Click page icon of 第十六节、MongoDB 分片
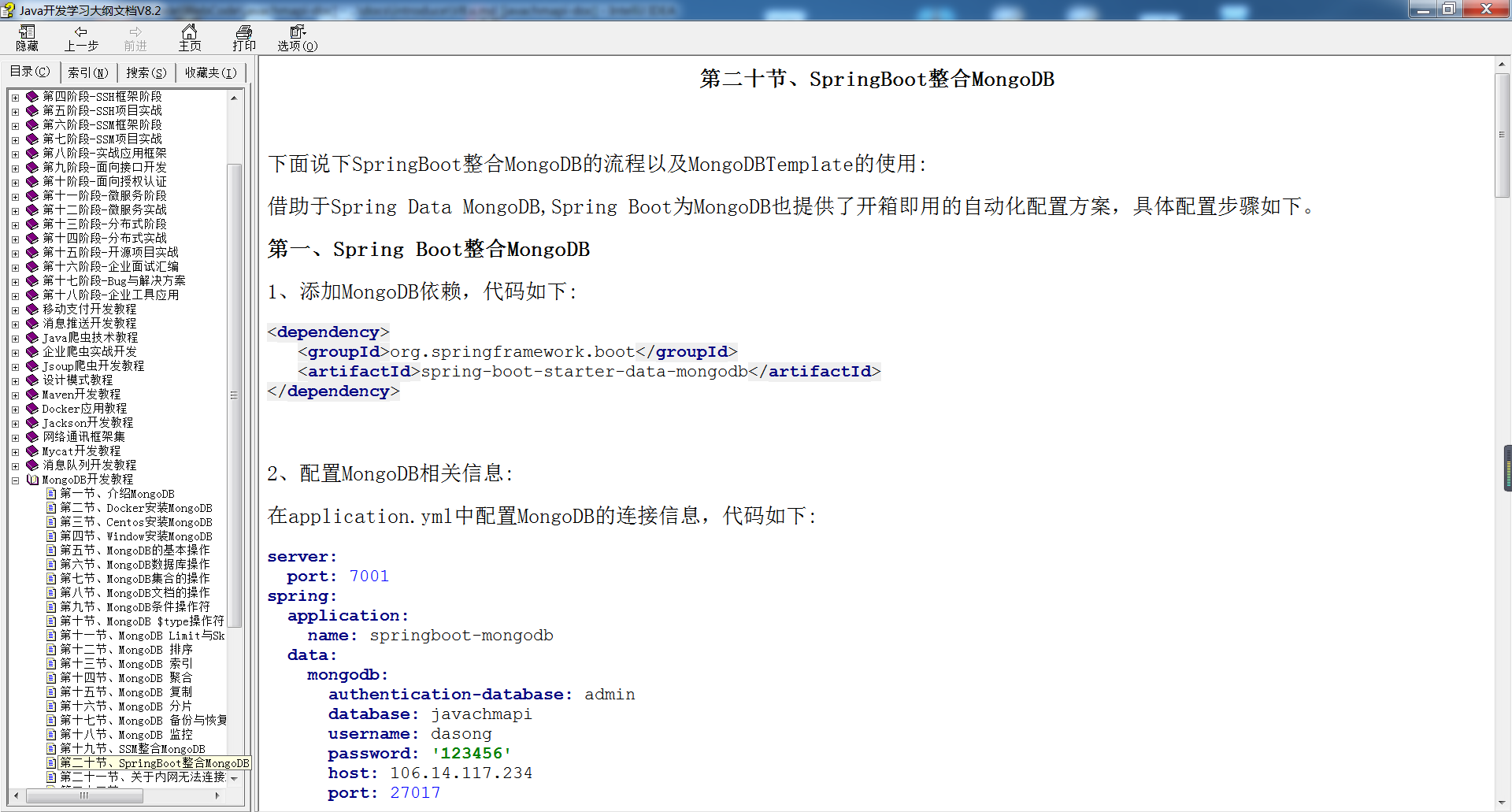The height and width of the screenshot is (812, 1512). [x=51, y=706]
